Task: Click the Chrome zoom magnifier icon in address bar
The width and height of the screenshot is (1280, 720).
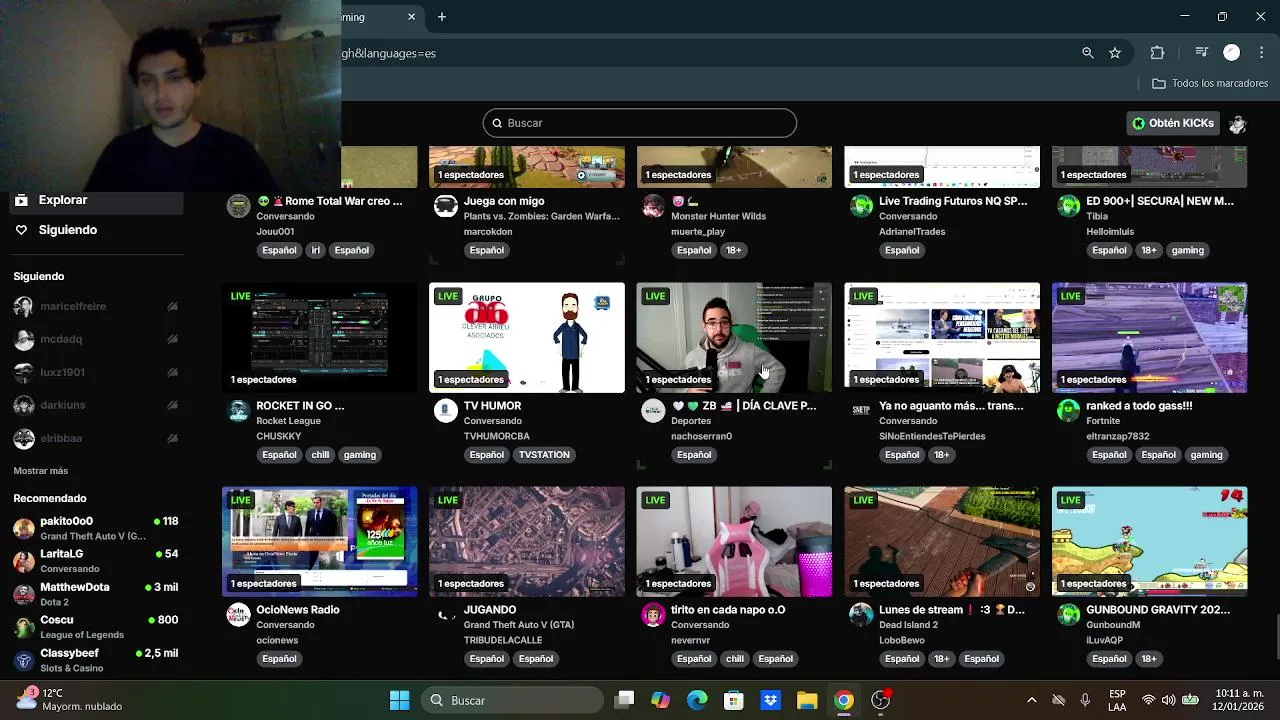Action: coord(1087,53)
